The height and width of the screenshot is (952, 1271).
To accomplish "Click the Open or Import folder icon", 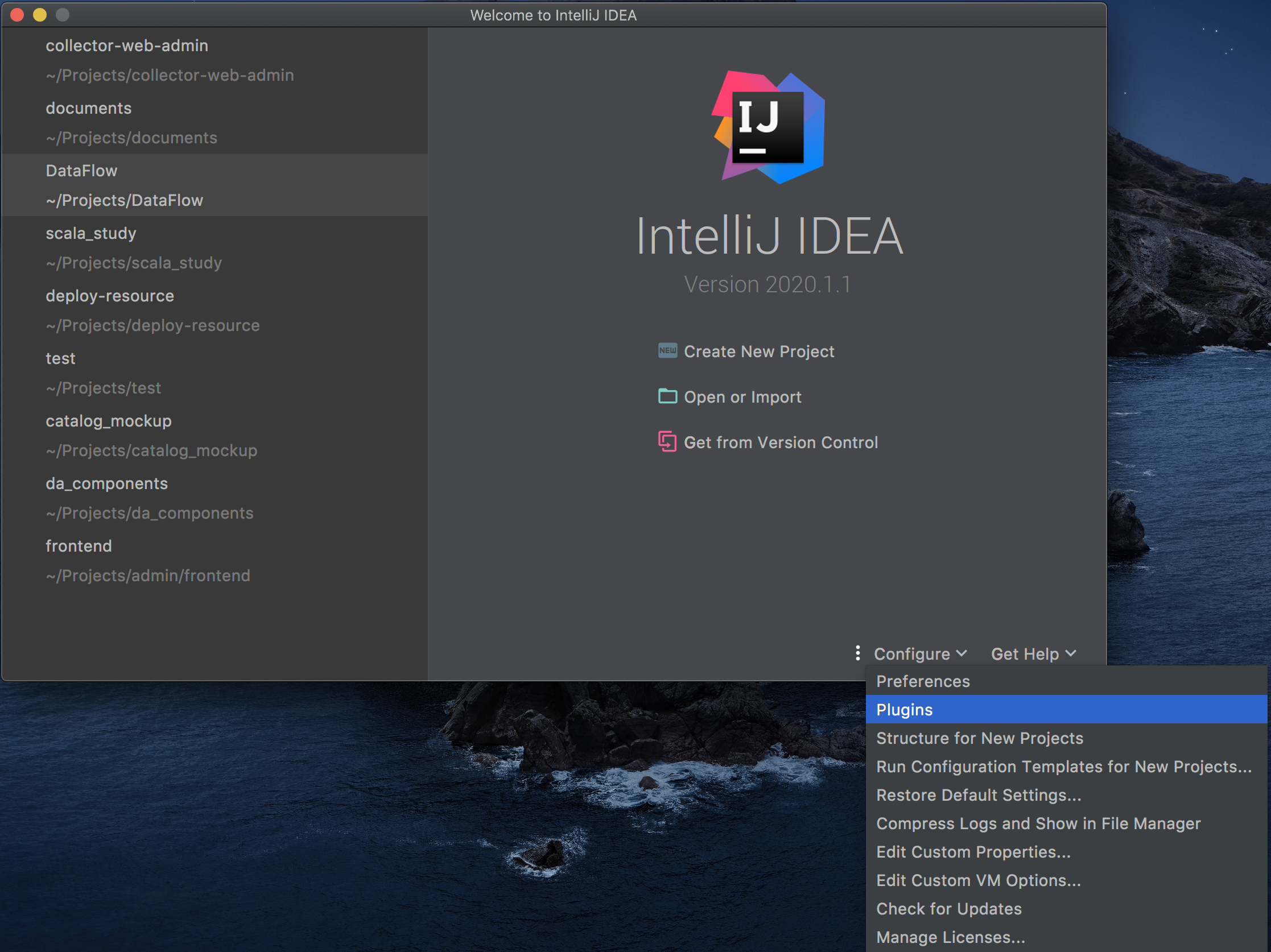I will [667, 396].
